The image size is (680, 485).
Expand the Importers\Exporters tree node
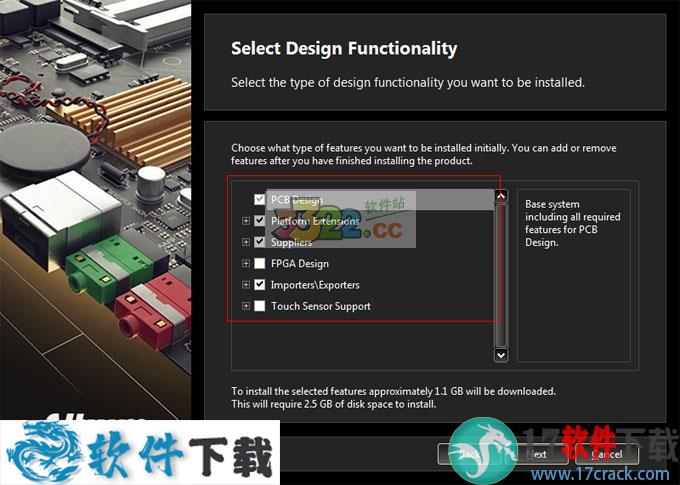point(246,285)
